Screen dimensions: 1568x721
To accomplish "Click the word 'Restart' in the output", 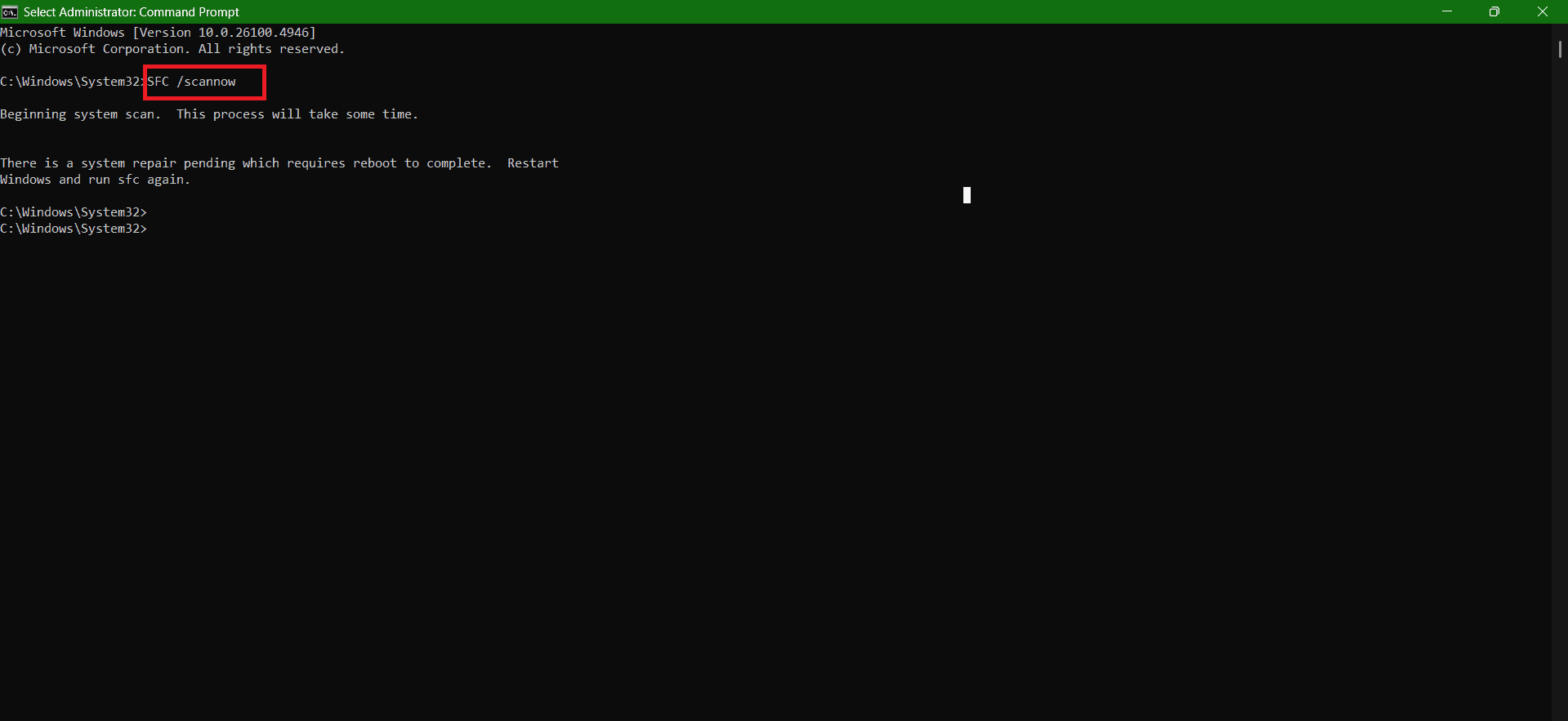I will pyautogui.click(x=533, y=163).
